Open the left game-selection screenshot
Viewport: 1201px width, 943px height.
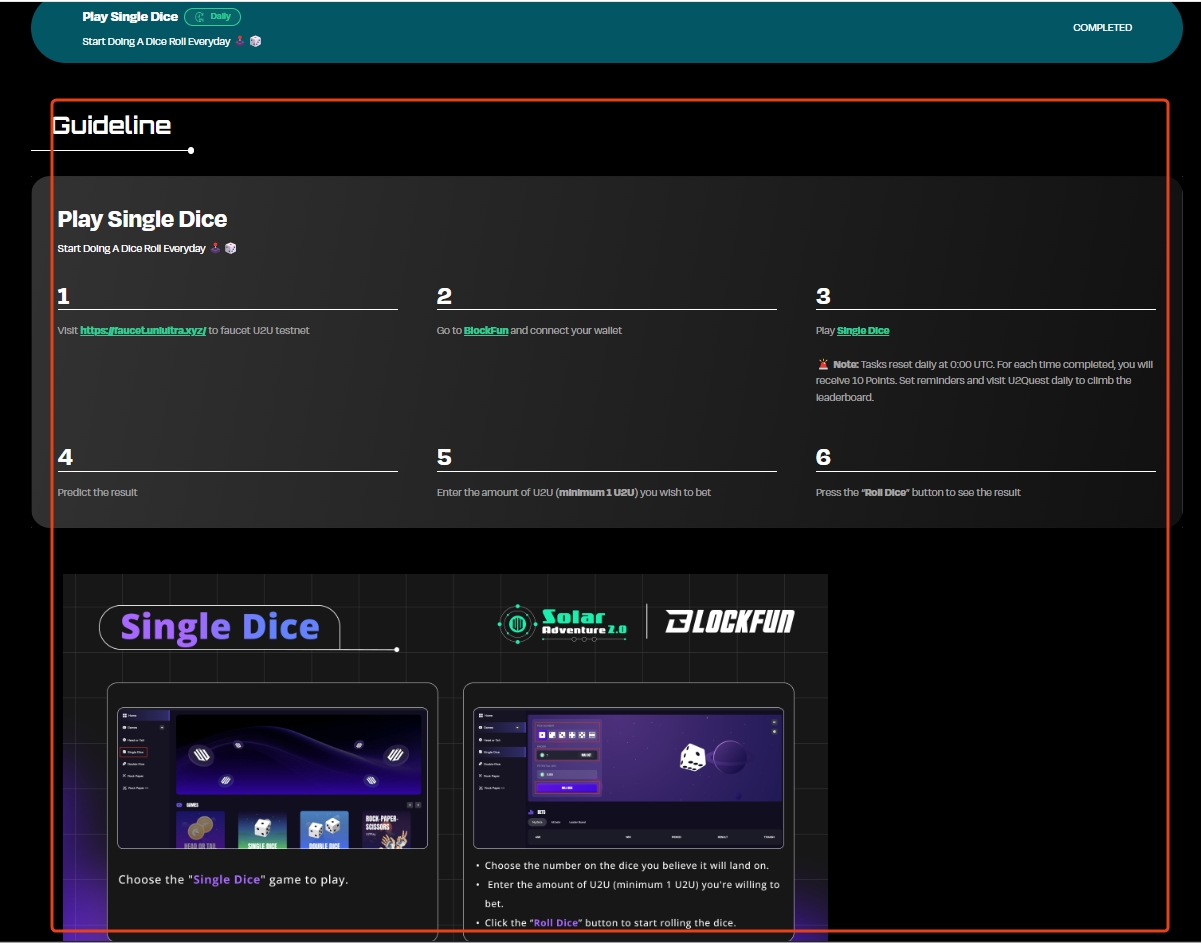click(x=272, y=778)
